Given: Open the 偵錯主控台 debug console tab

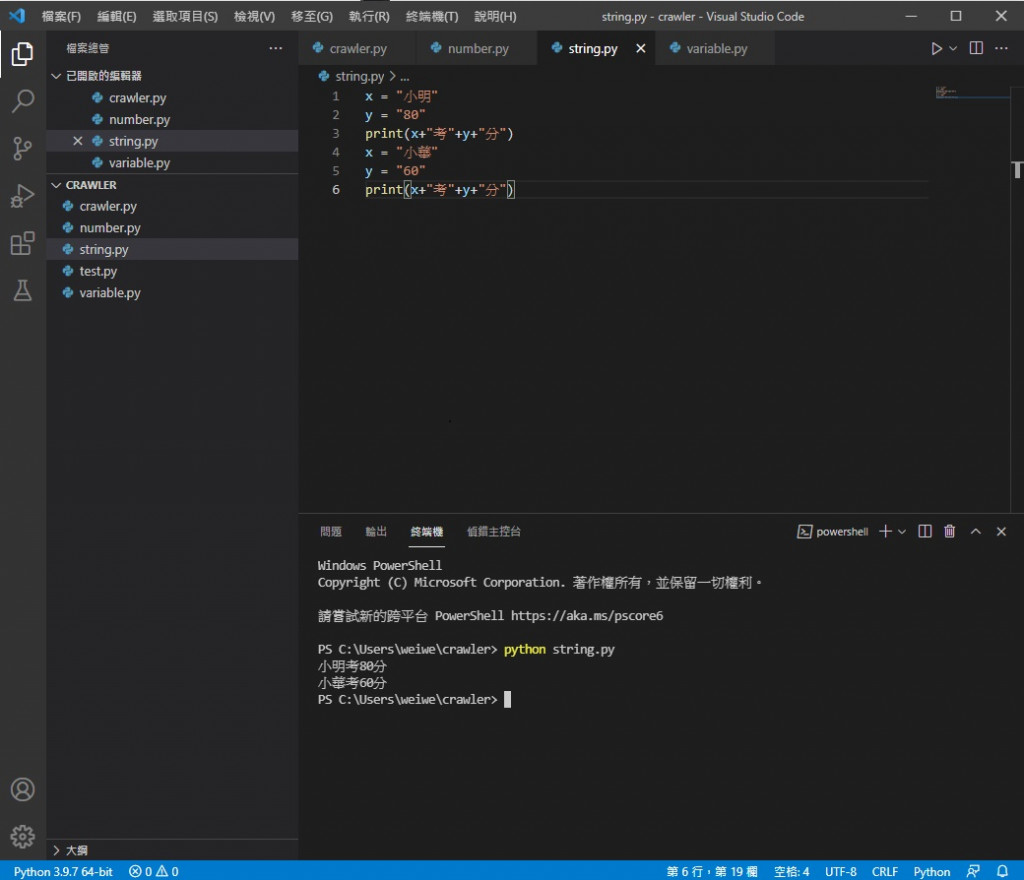Looking at the screenshot, I should point(494,531).
